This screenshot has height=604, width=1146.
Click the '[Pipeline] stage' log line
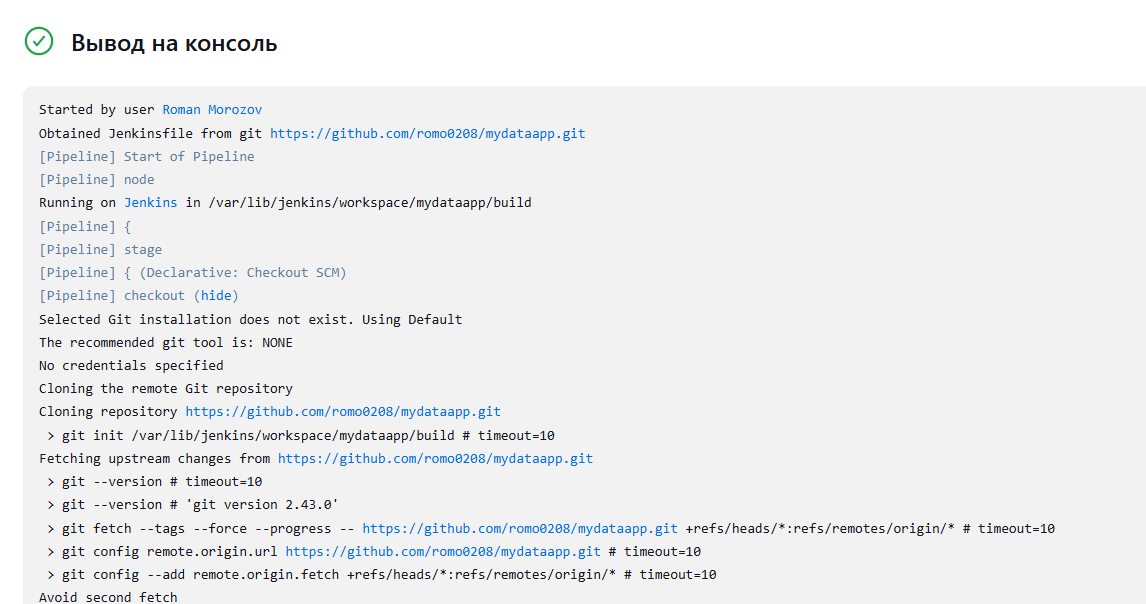point(100,250)
